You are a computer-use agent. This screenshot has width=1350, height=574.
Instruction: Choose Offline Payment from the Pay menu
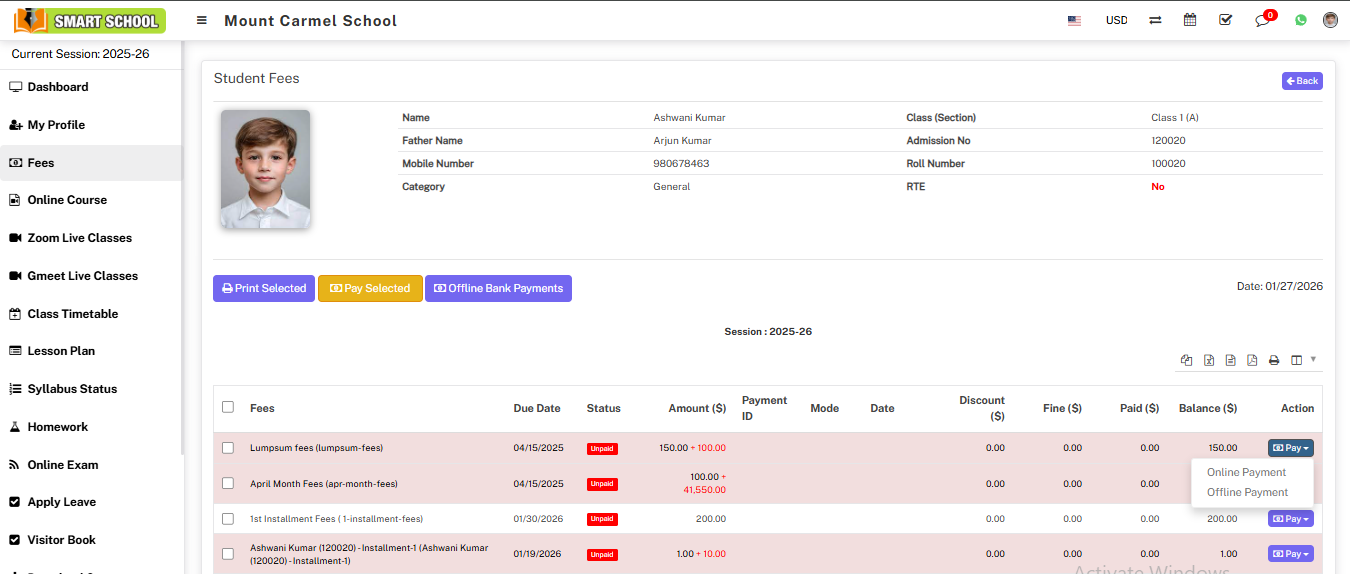tap(1247, 492)
